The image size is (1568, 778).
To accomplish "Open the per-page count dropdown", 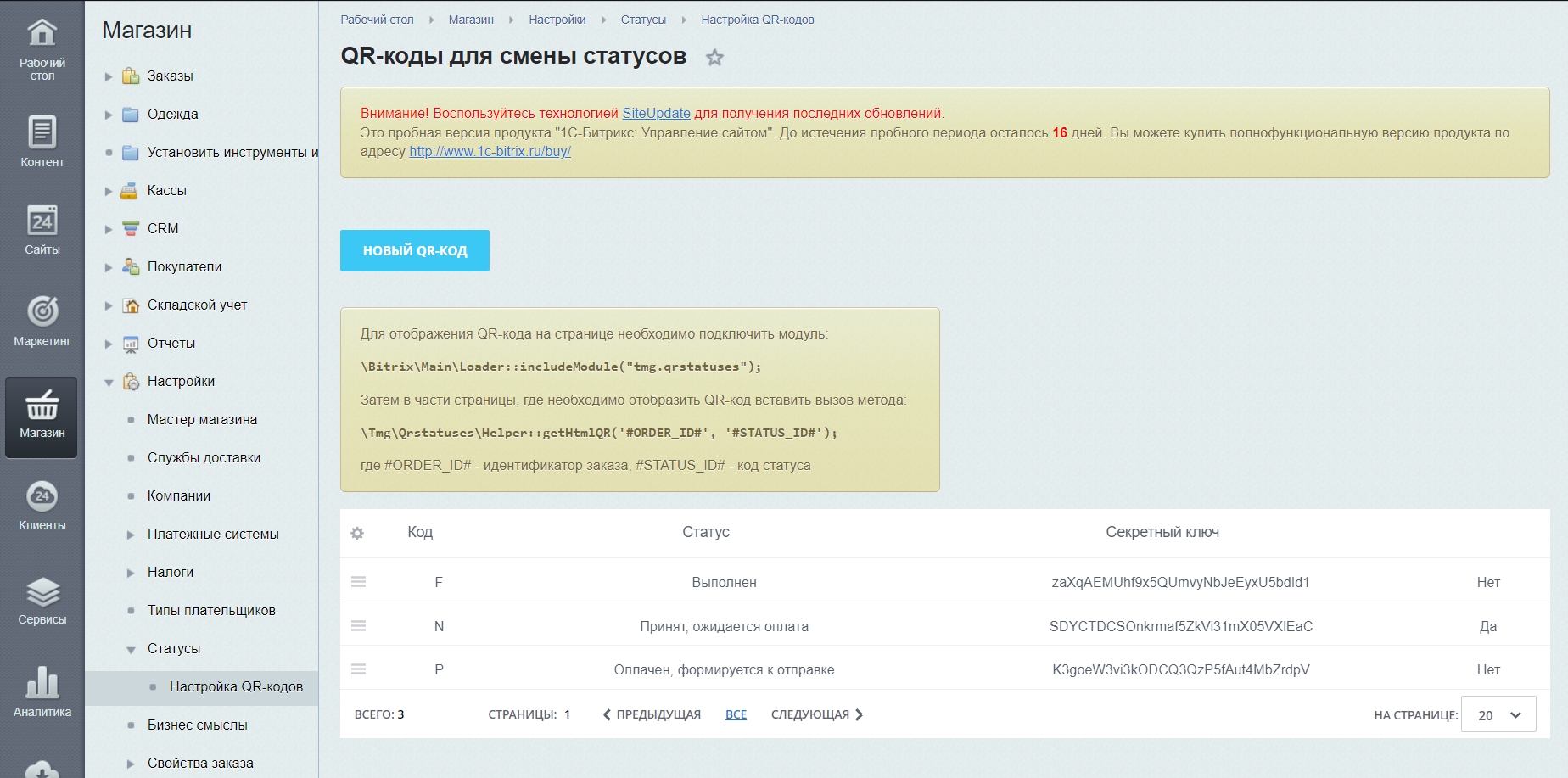I will [1498, 715].
